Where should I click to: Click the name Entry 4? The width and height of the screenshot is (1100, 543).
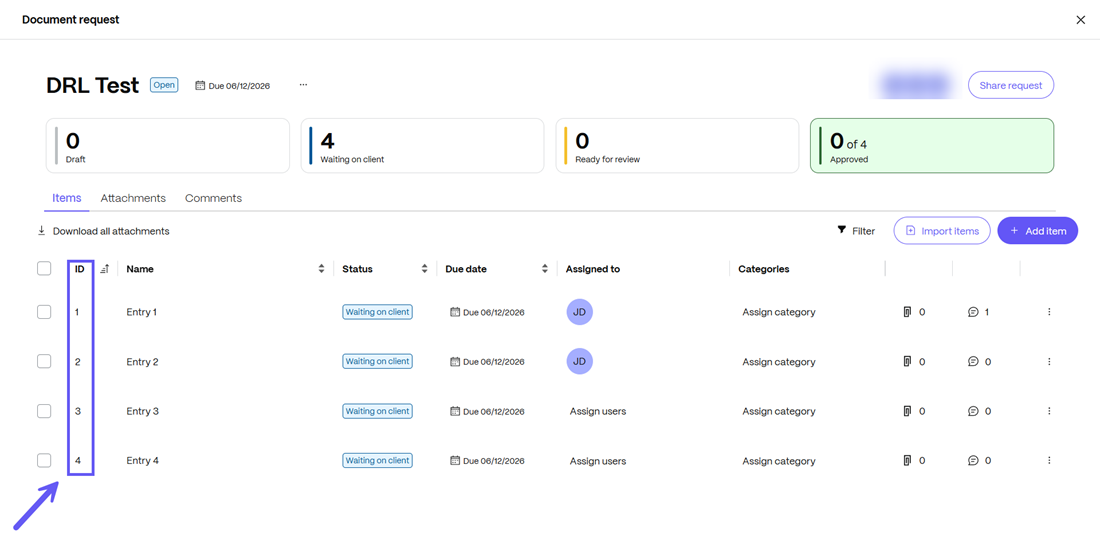[x=142, y=461]
